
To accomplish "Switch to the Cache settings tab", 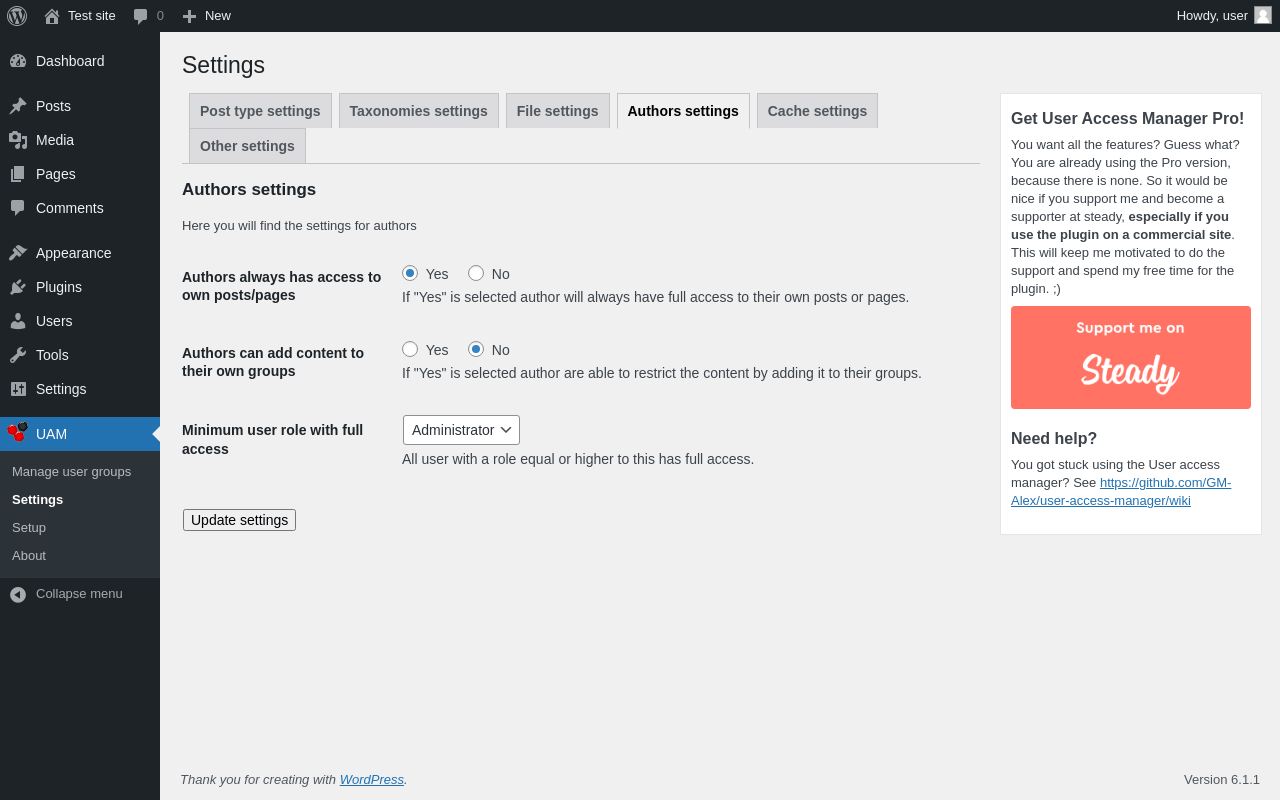I will [x=817, y=111].
